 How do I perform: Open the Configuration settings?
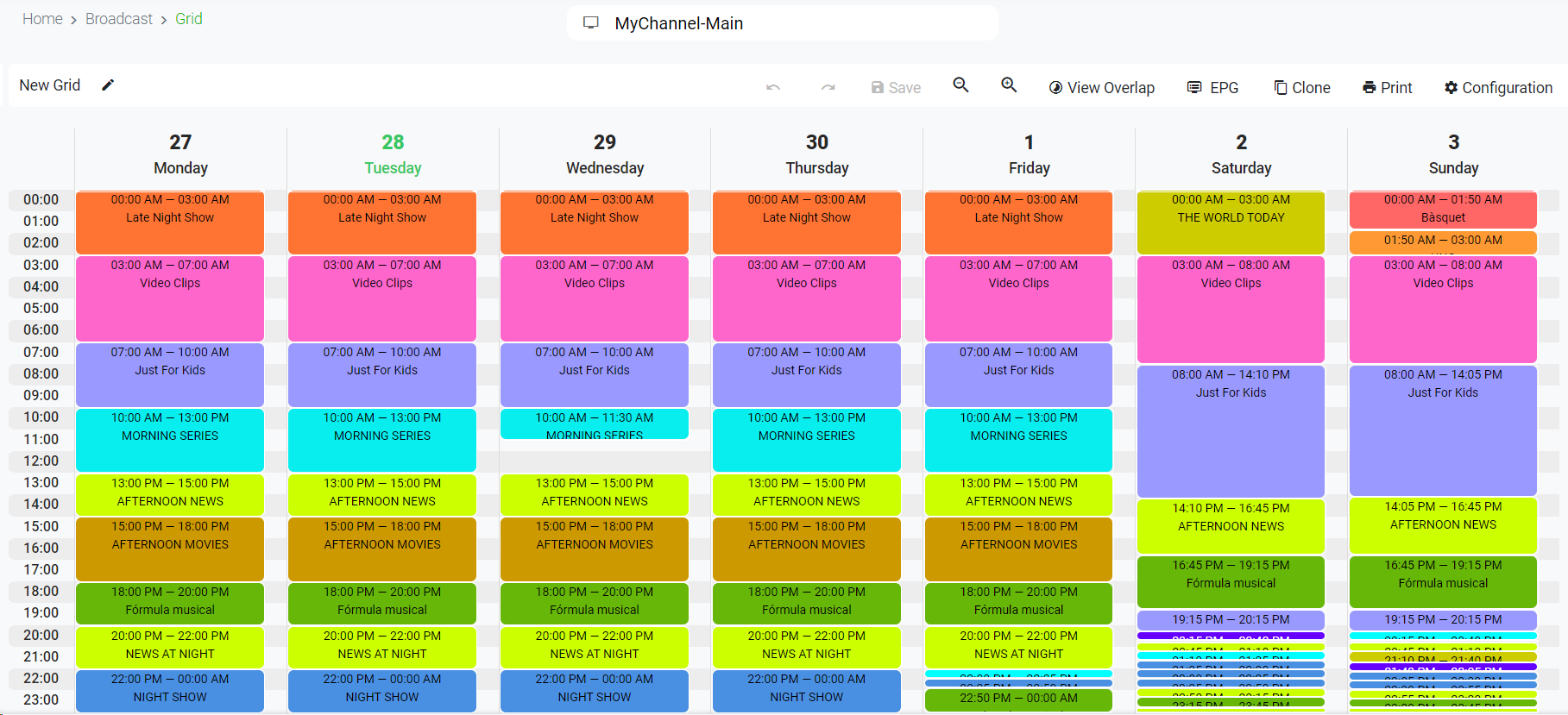click(x=1498, y=88)
